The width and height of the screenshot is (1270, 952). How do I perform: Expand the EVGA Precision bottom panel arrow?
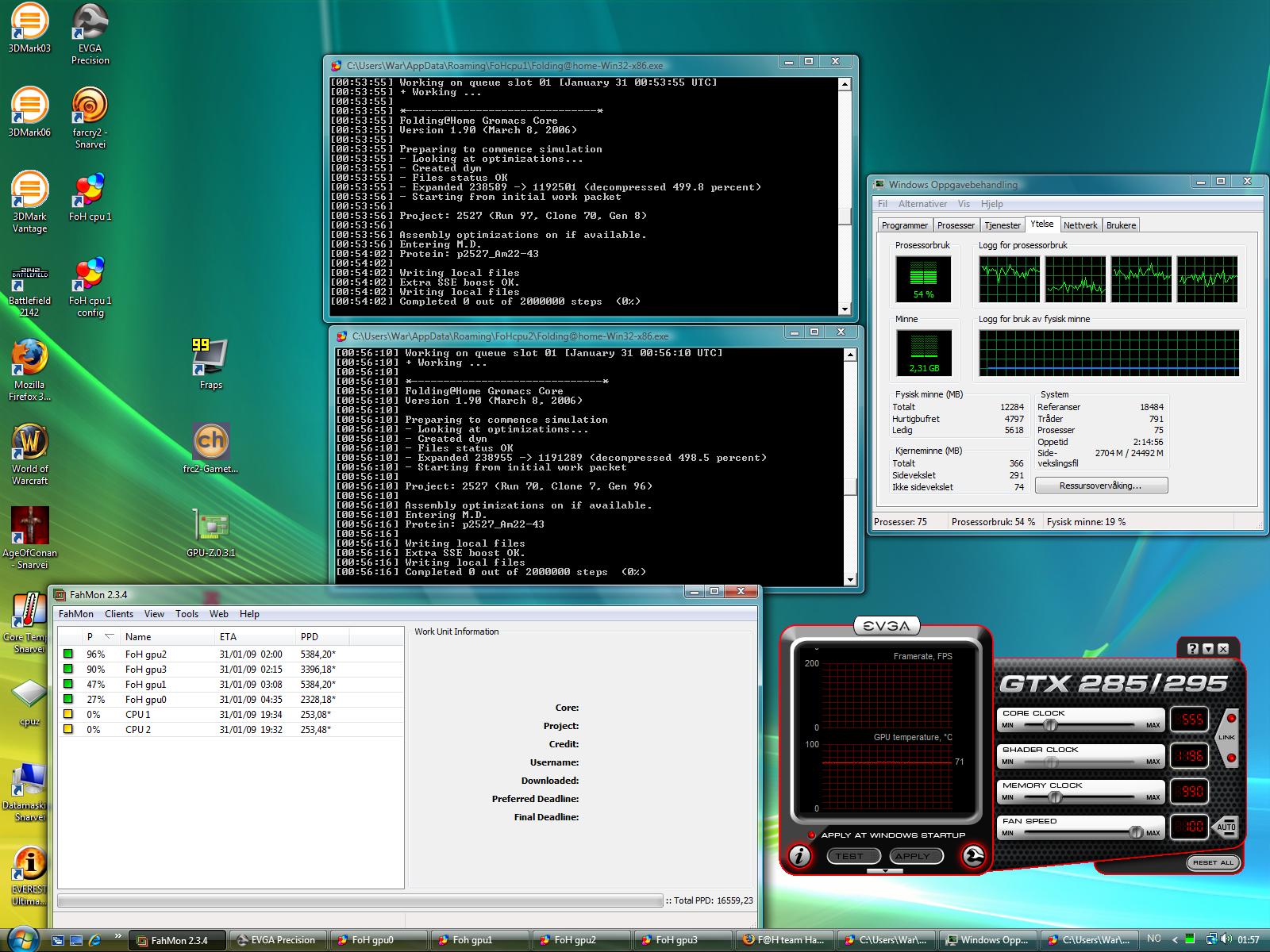pyautogui.click(x=886, y=871)
